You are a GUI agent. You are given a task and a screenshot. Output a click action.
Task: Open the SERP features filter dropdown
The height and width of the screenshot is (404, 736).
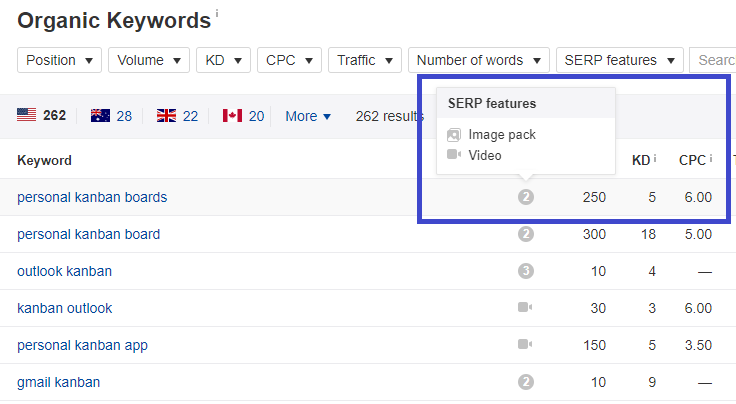click(x=620, y=60)
